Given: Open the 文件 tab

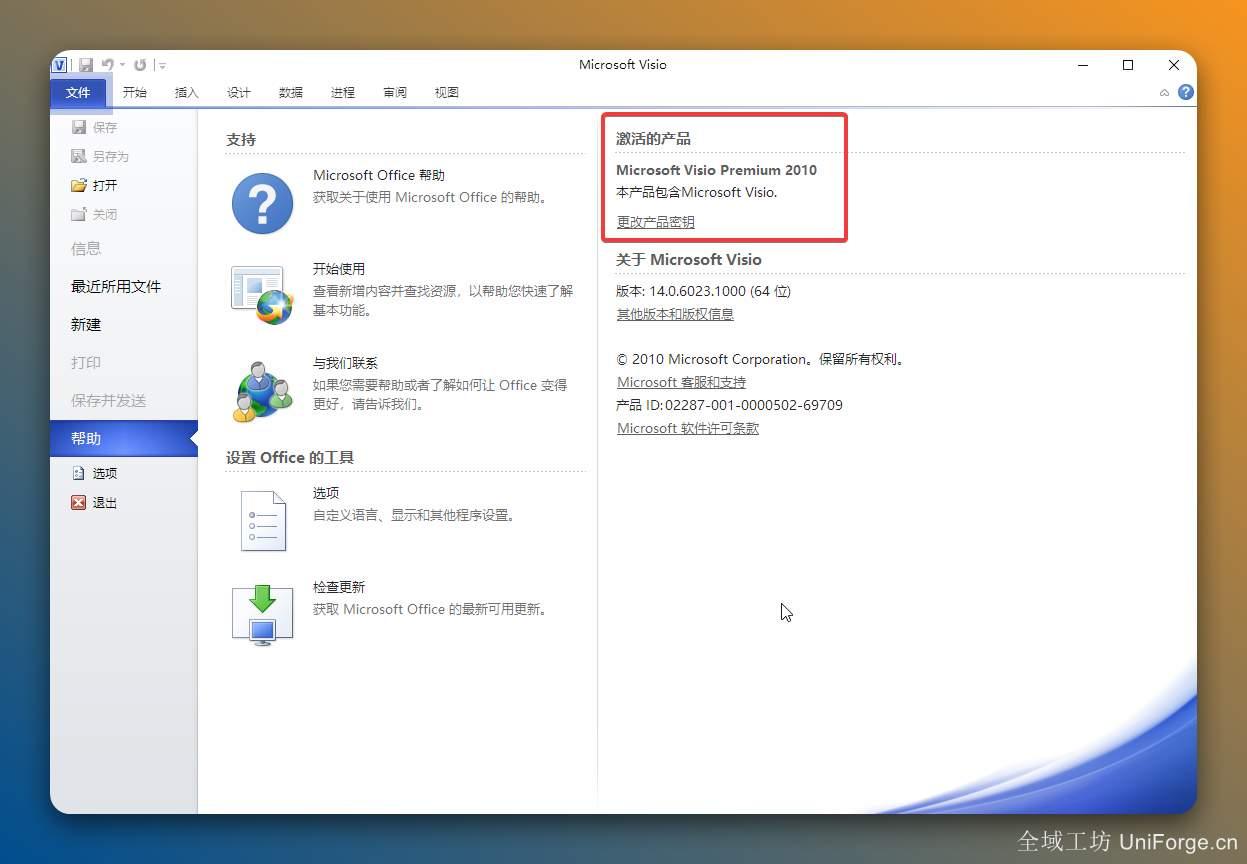Looking at the screenshot, I should click(x=78, y=92).
